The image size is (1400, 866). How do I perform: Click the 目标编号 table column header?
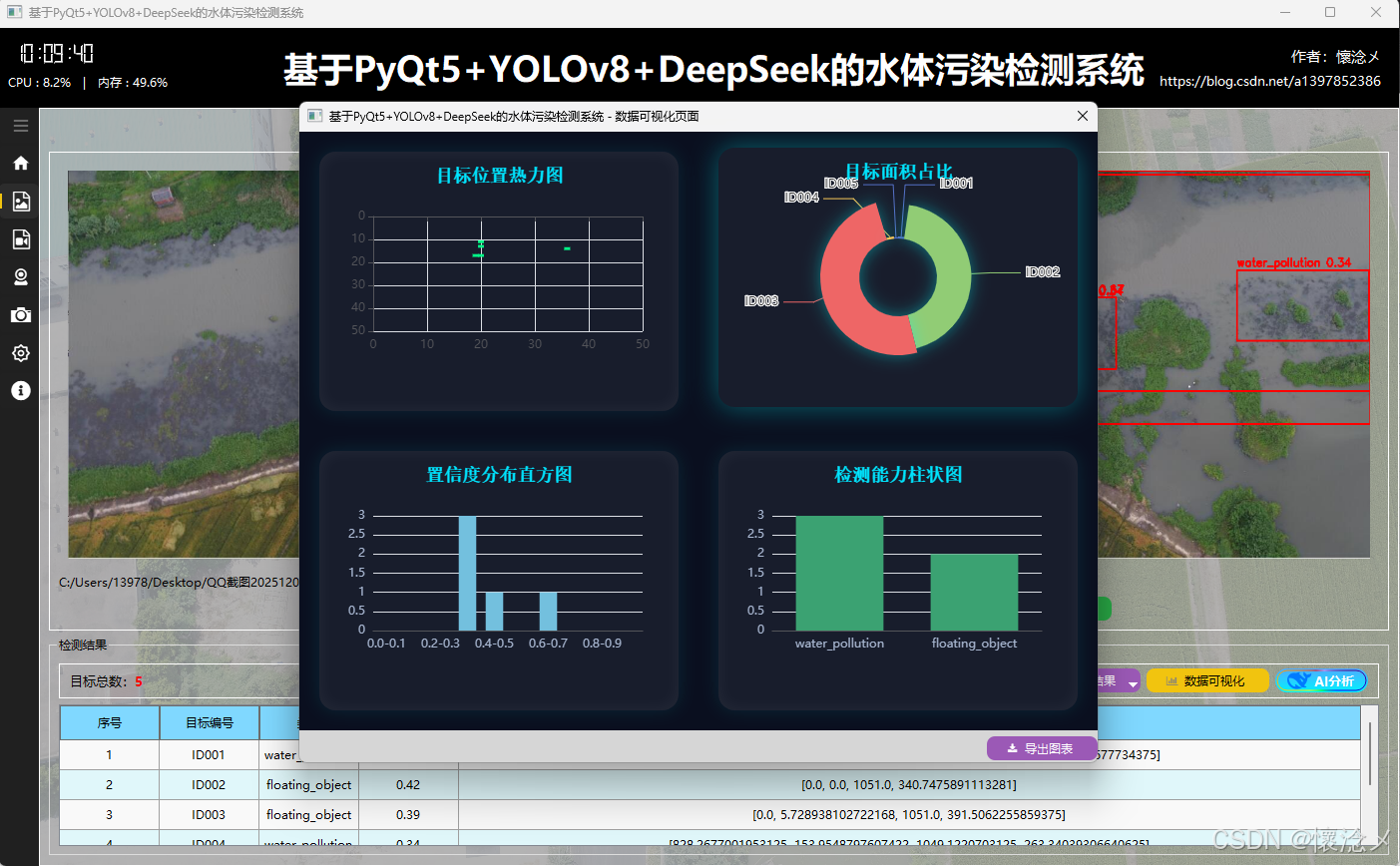click(x=210, y=722)
